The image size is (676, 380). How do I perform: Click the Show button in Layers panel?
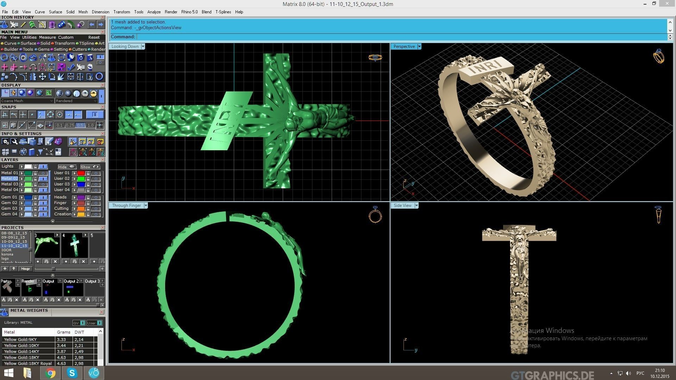(x=90, y=167)
